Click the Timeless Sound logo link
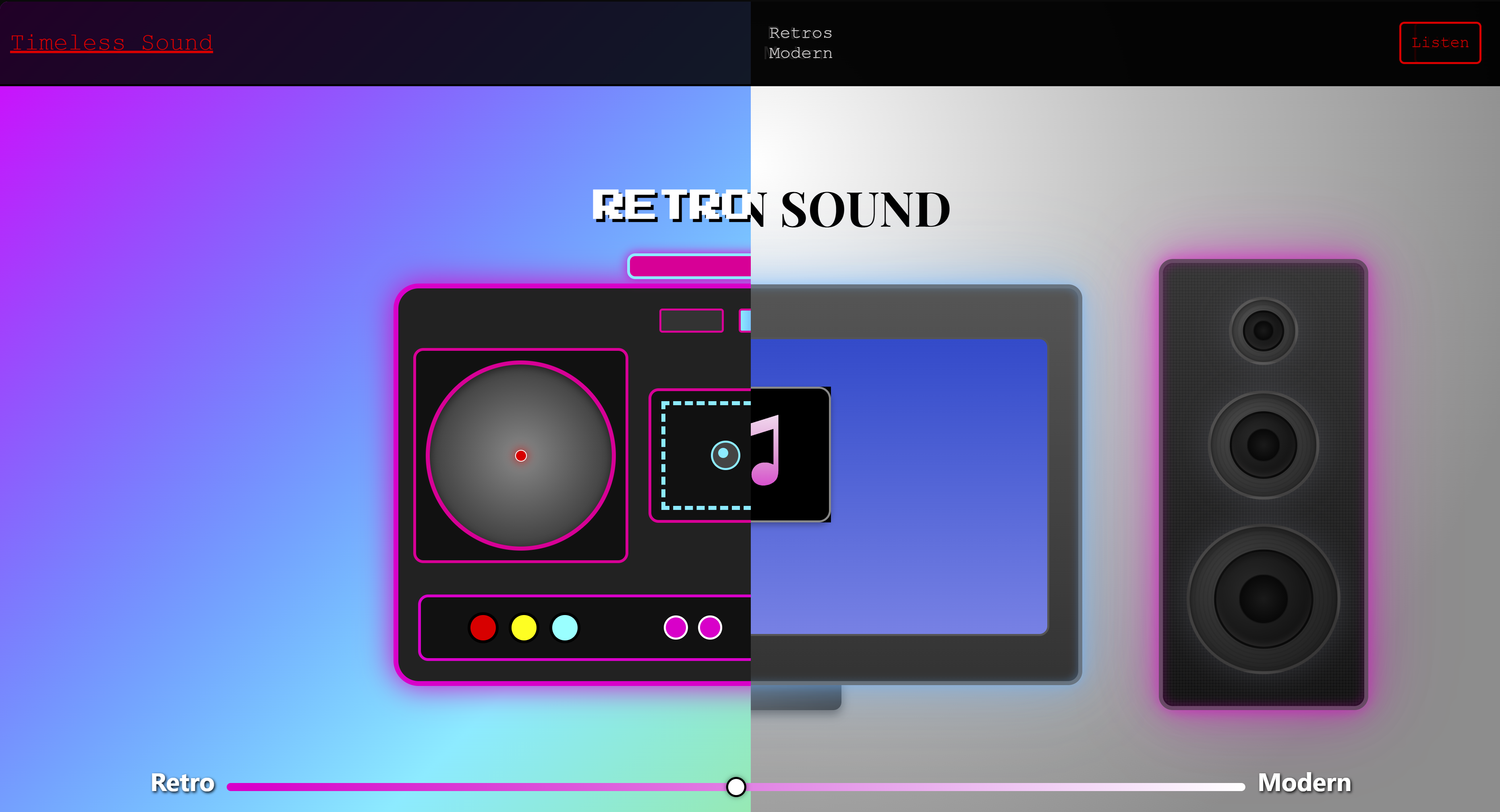 coord(112,43)
